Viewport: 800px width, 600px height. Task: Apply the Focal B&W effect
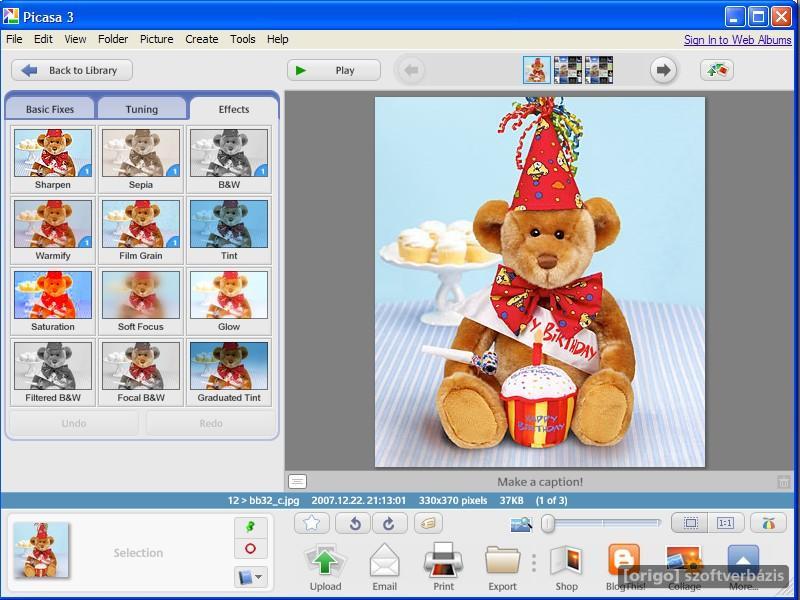click(x=141, y=371)
